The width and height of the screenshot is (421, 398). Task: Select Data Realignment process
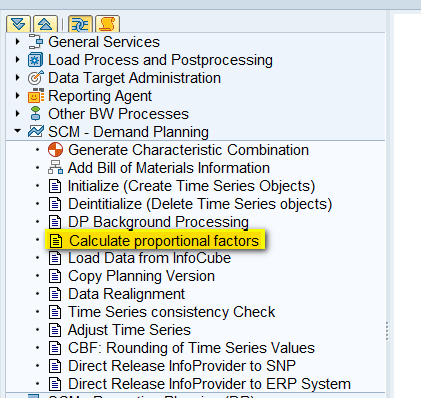click(x=126, y=294)
